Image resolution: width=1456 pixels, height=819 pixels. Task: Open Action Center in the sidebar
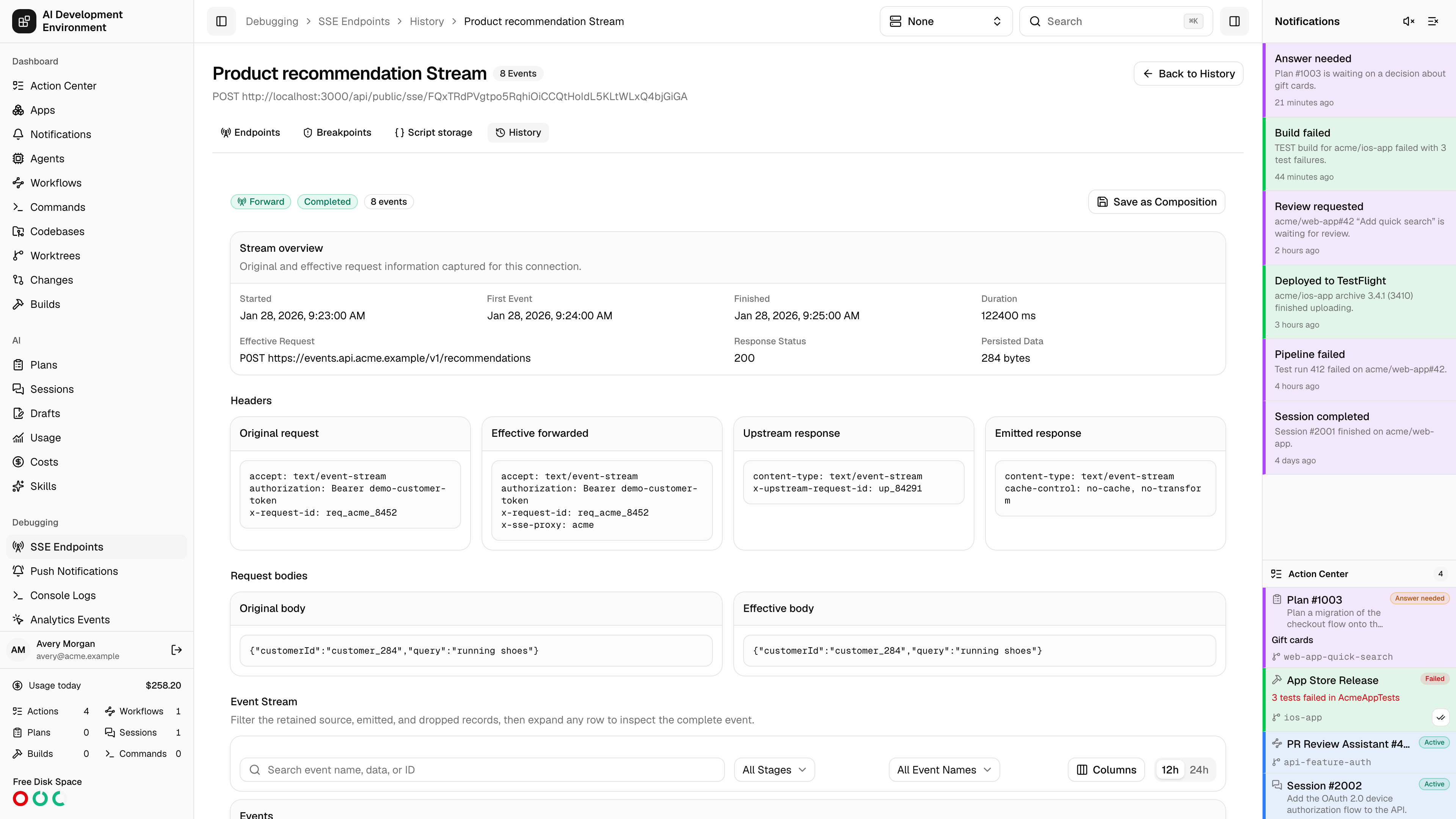pyautogui.click(x=97, y=86)
